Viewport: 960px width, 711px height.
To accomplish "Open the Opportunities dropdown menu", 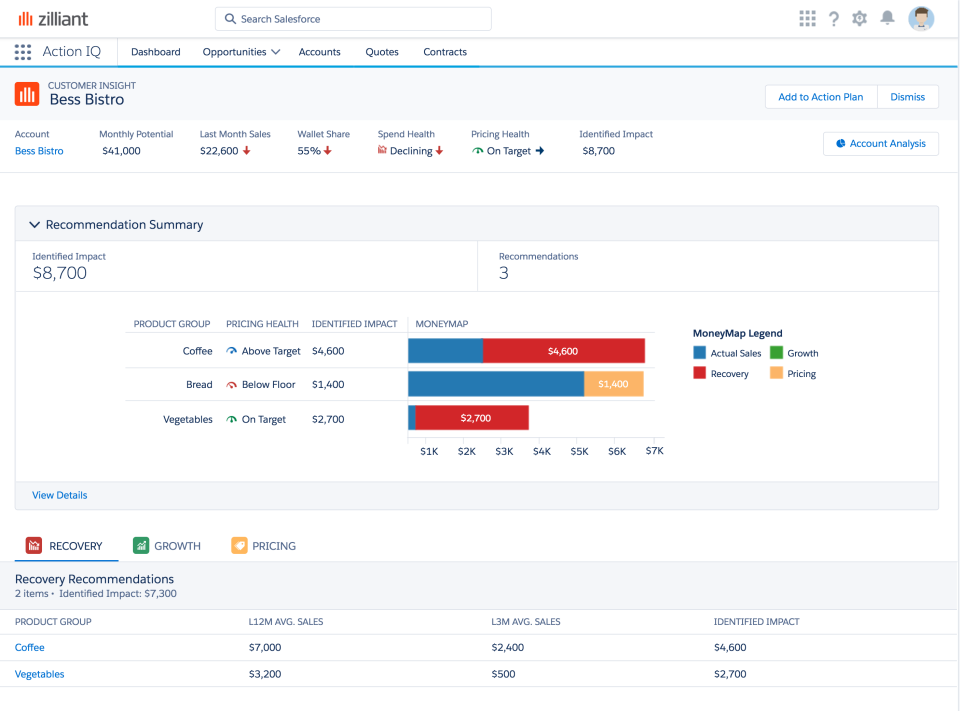I will point(240,51).
